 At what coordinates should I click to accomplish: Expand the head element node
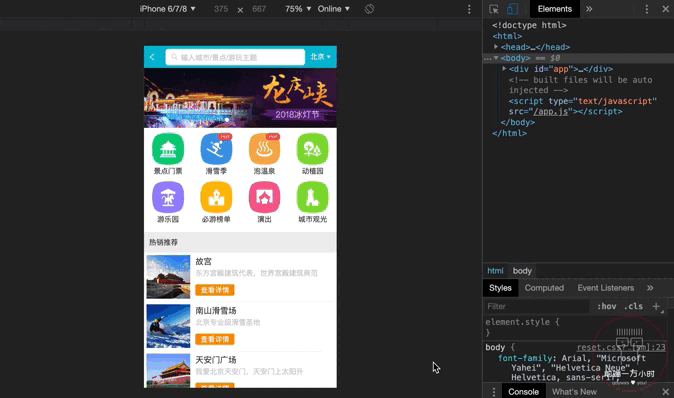point(496,47)
